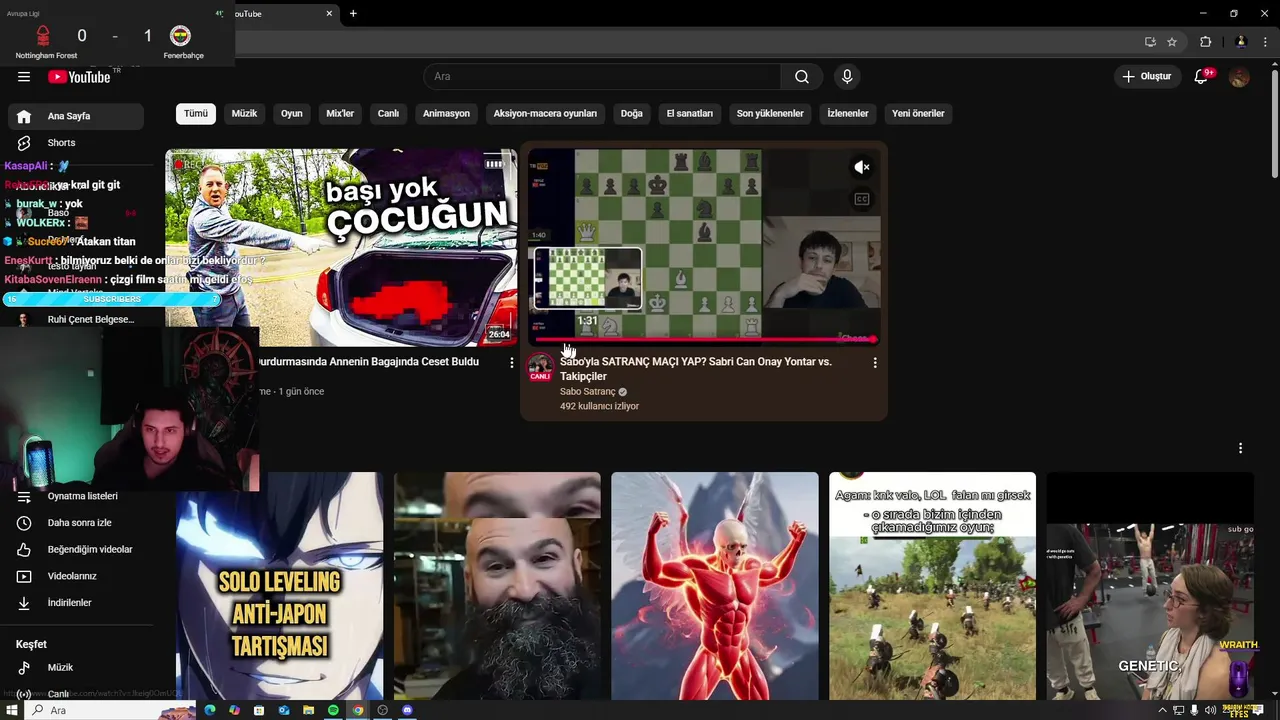Select the Müzik filter chip

coord(245,113)
